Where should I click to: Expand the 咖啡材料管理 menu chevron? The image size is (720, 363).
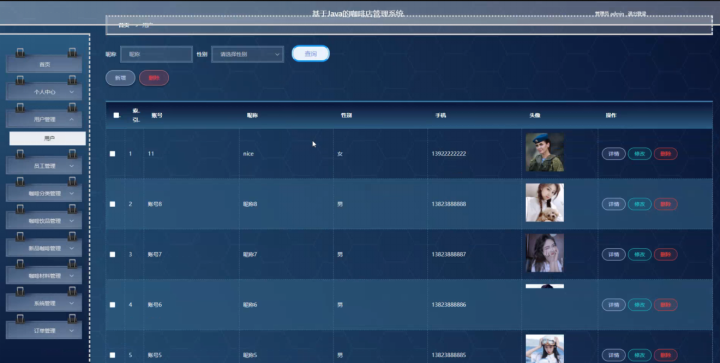[x=72, y=276]
